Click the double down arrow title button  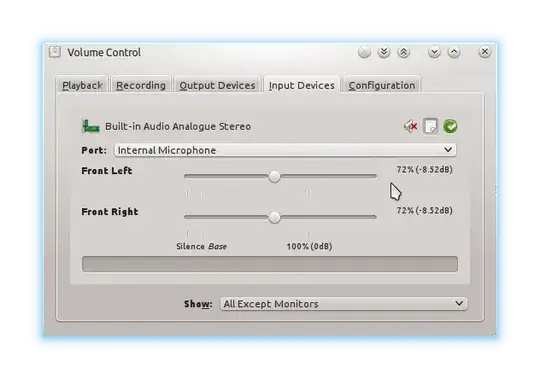click(384, 52)
